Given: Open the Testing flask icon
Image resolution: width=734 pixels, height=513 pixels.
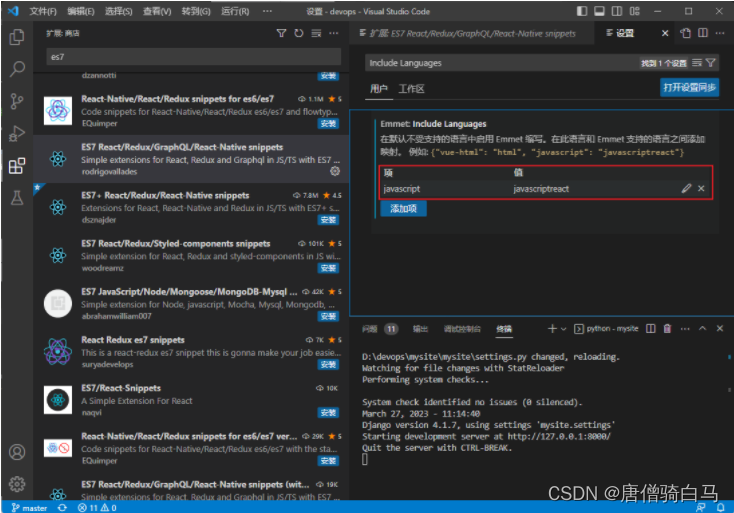Looking at the screenshot, I should [17, 198].
